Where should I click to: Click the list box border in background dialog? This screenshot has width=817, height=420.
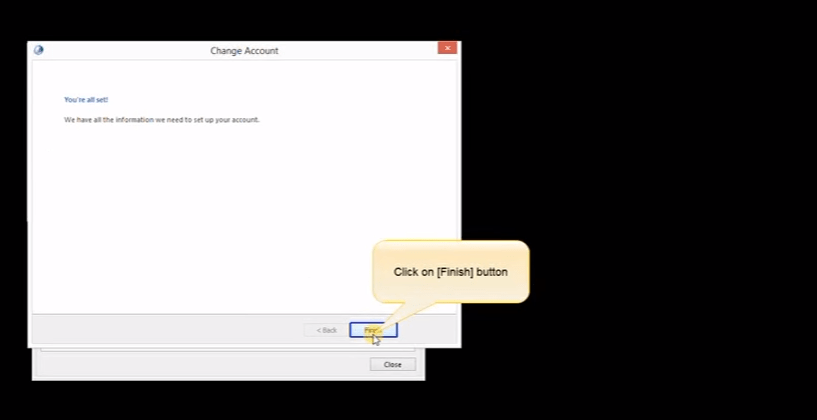(x=228, y=350)
